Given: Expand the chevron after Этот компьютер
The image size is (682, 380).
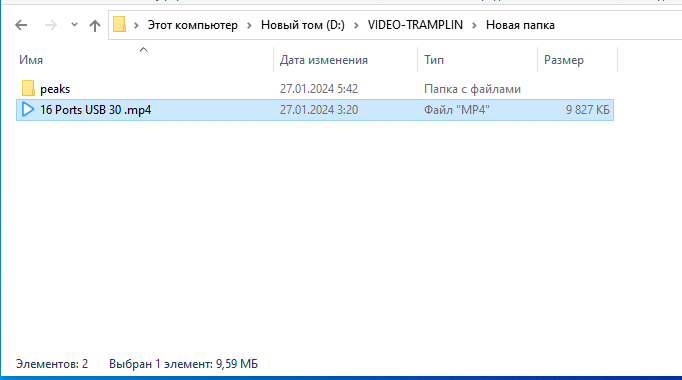Looking at the screenshot, I should (249, 25).
